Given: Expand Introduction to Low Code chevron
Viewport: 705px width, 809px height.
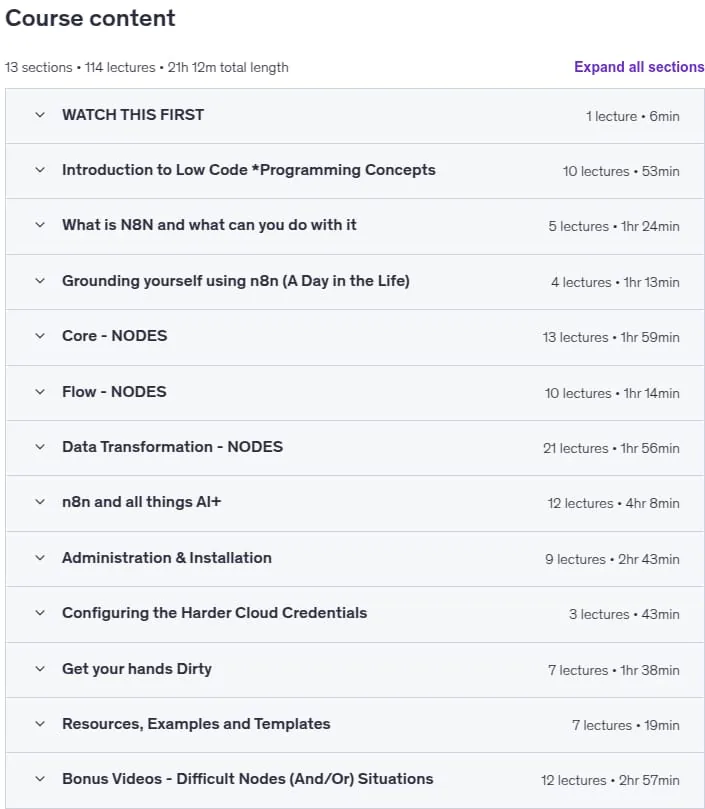Looking at the screenshot, I should point(40,170).
